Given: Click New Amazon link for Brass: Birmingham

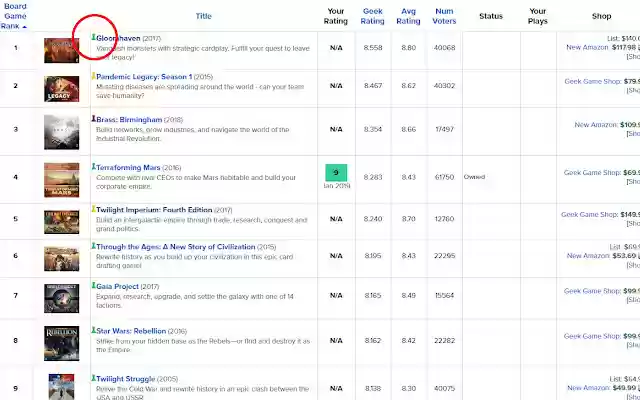Looking at the screenshot, I should 596,124.
